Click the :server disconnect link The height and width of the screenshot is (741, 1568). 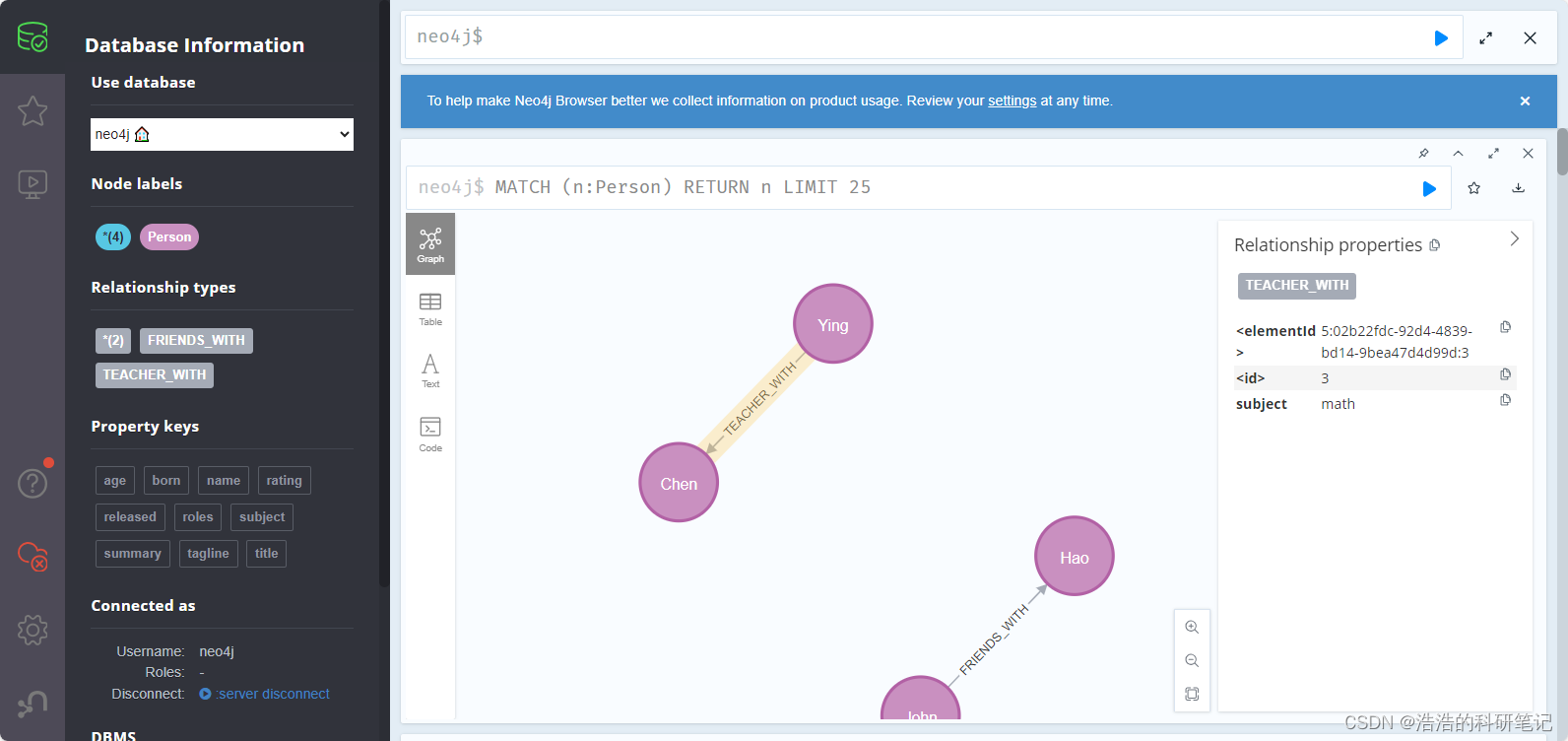[x=273, y=694]
